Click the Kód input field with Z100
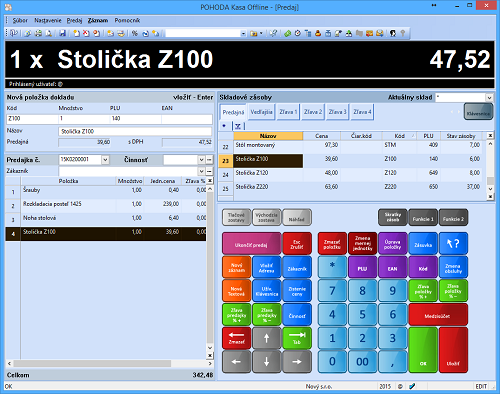 pos(32,119)
